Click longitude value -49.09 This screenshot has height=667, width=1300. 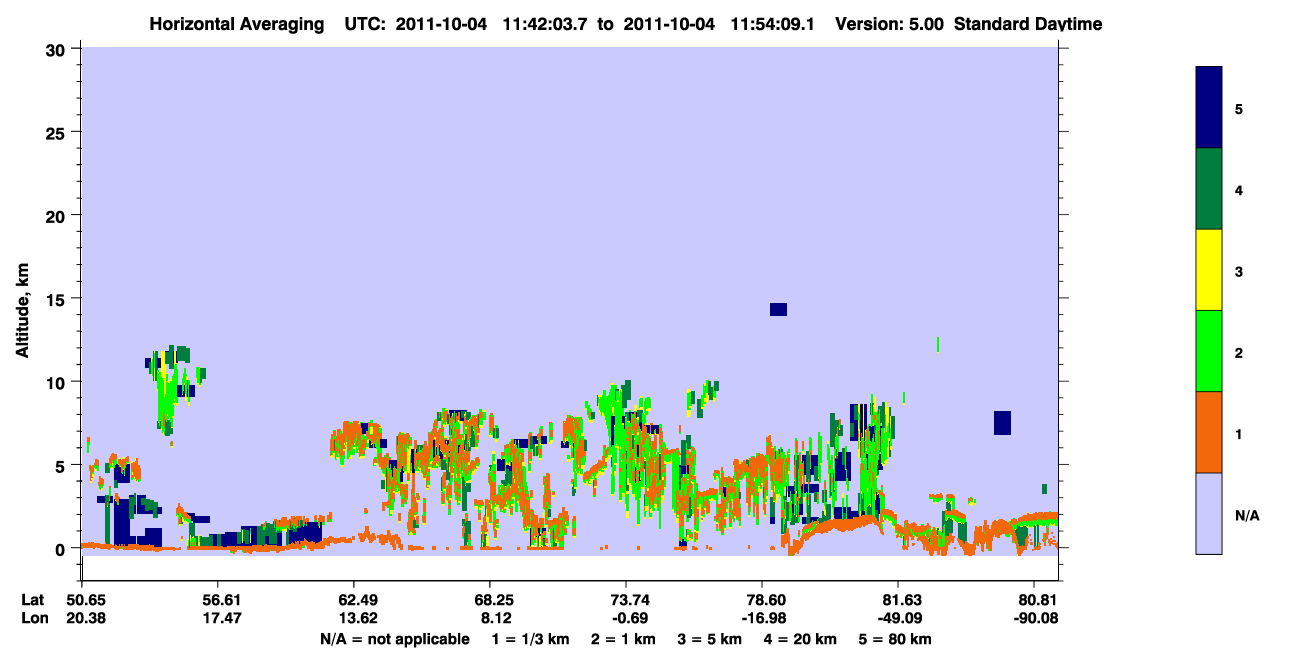899,618
